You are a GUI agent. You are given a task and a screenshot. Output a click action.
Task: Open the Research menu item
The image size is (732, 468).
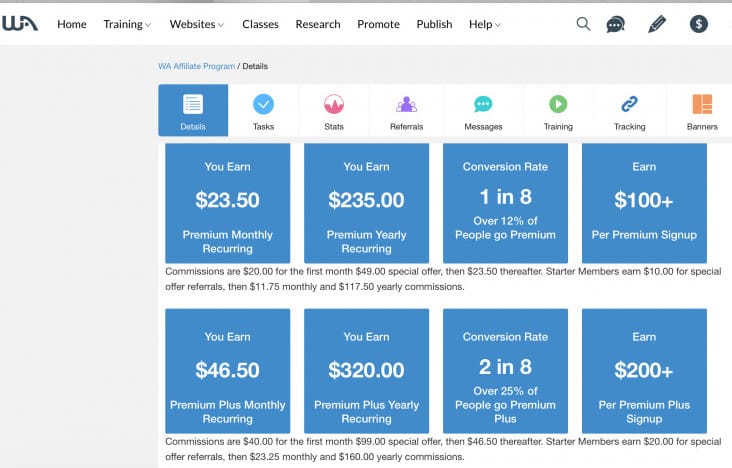coord(318,24)
